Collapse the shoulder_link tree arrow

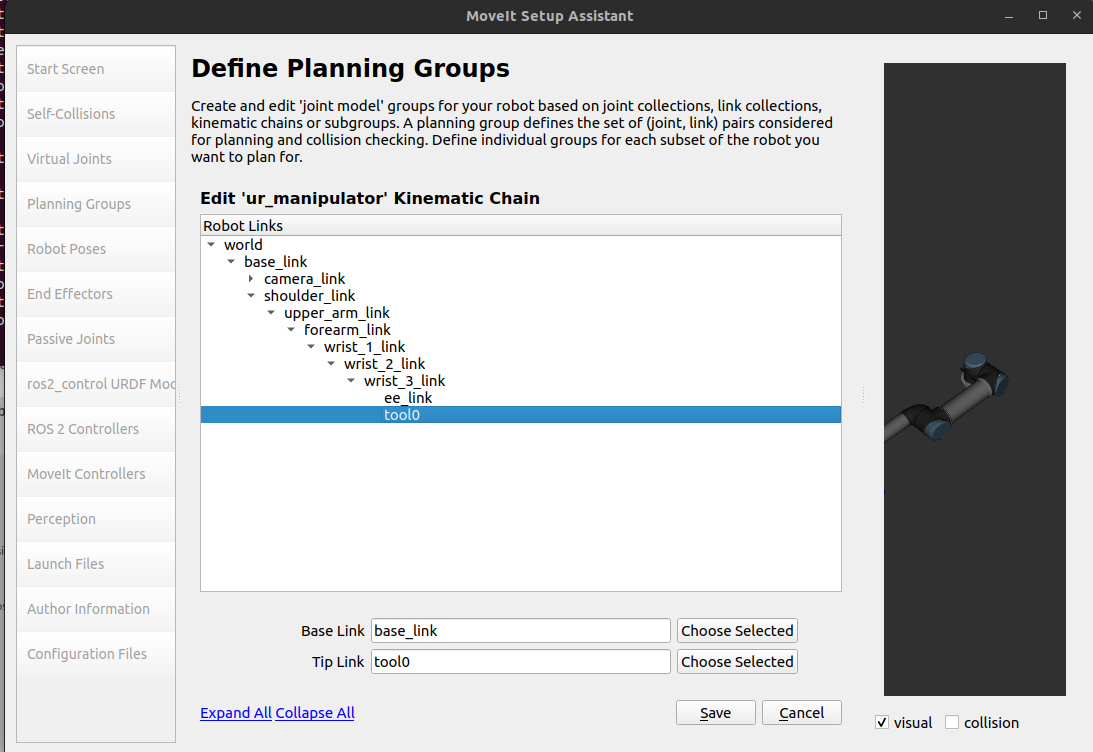pos(251,296)
